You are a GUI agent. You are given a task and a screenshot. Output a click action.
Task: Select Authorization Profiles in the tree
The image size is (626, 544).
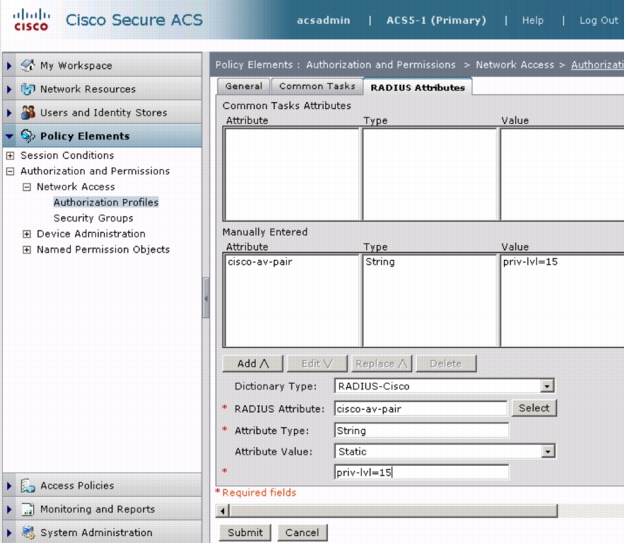[106, 202]
